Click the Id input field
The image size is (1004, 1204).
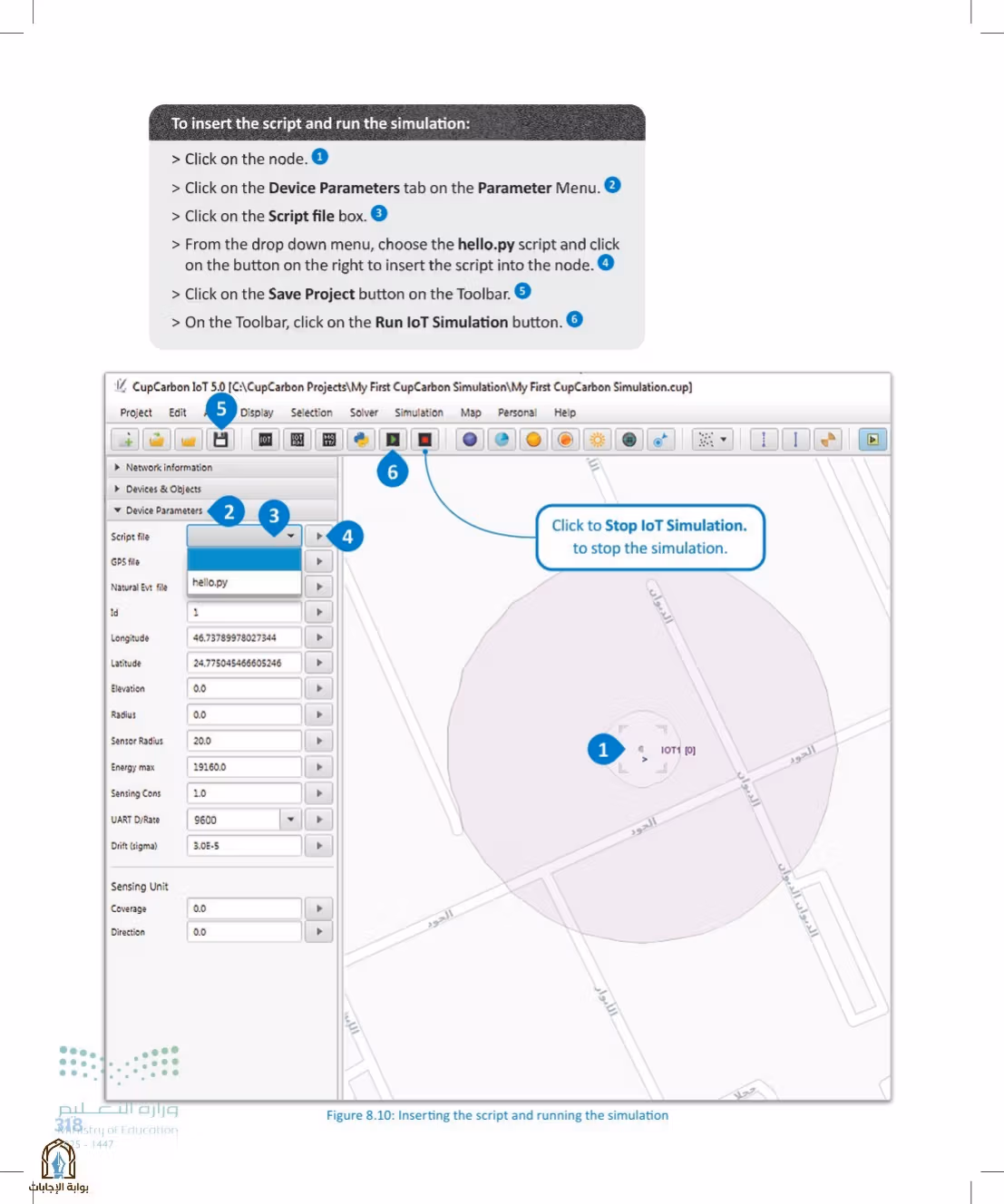(244, 612)
